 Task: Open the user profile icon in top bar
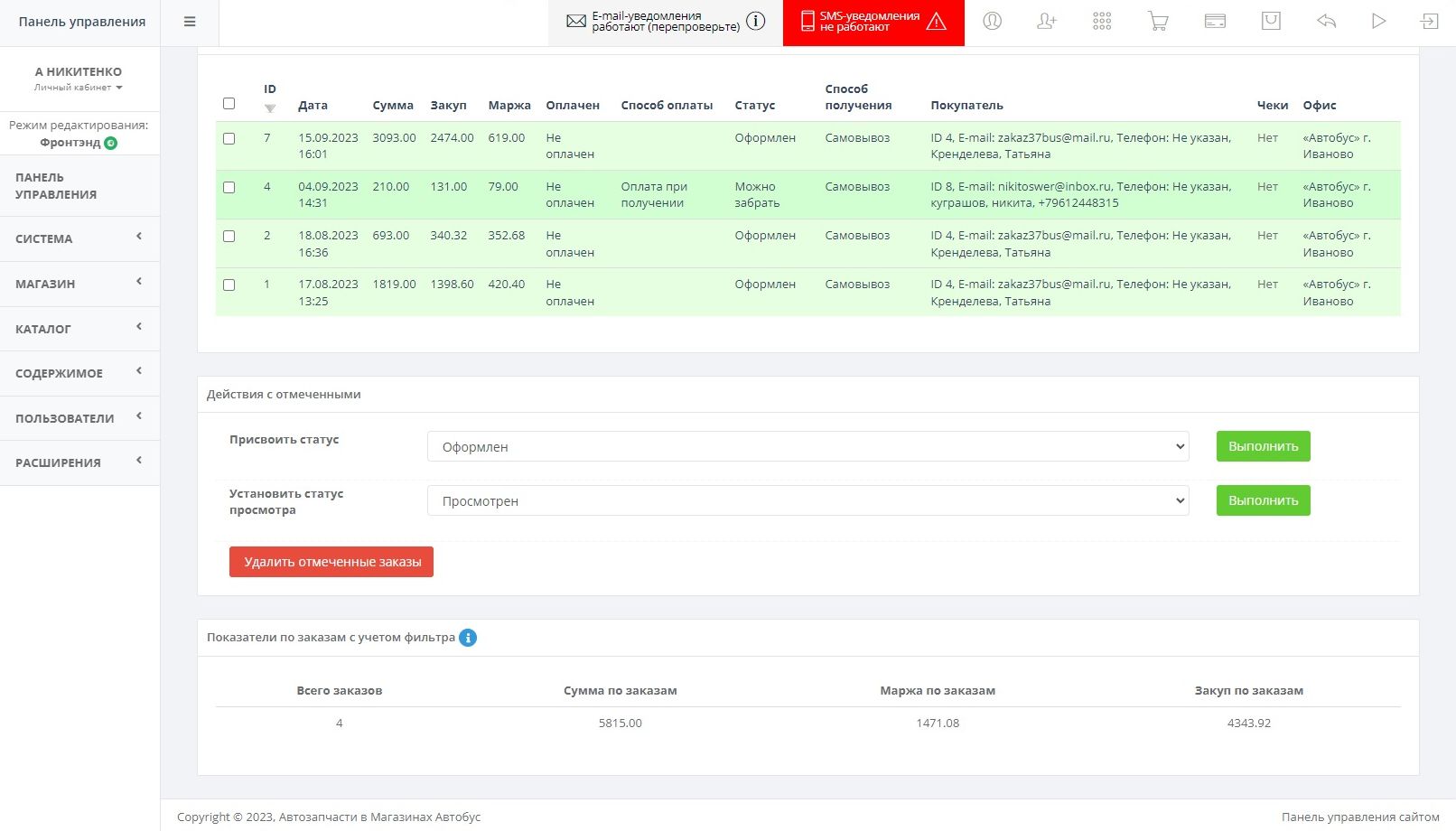992,22
